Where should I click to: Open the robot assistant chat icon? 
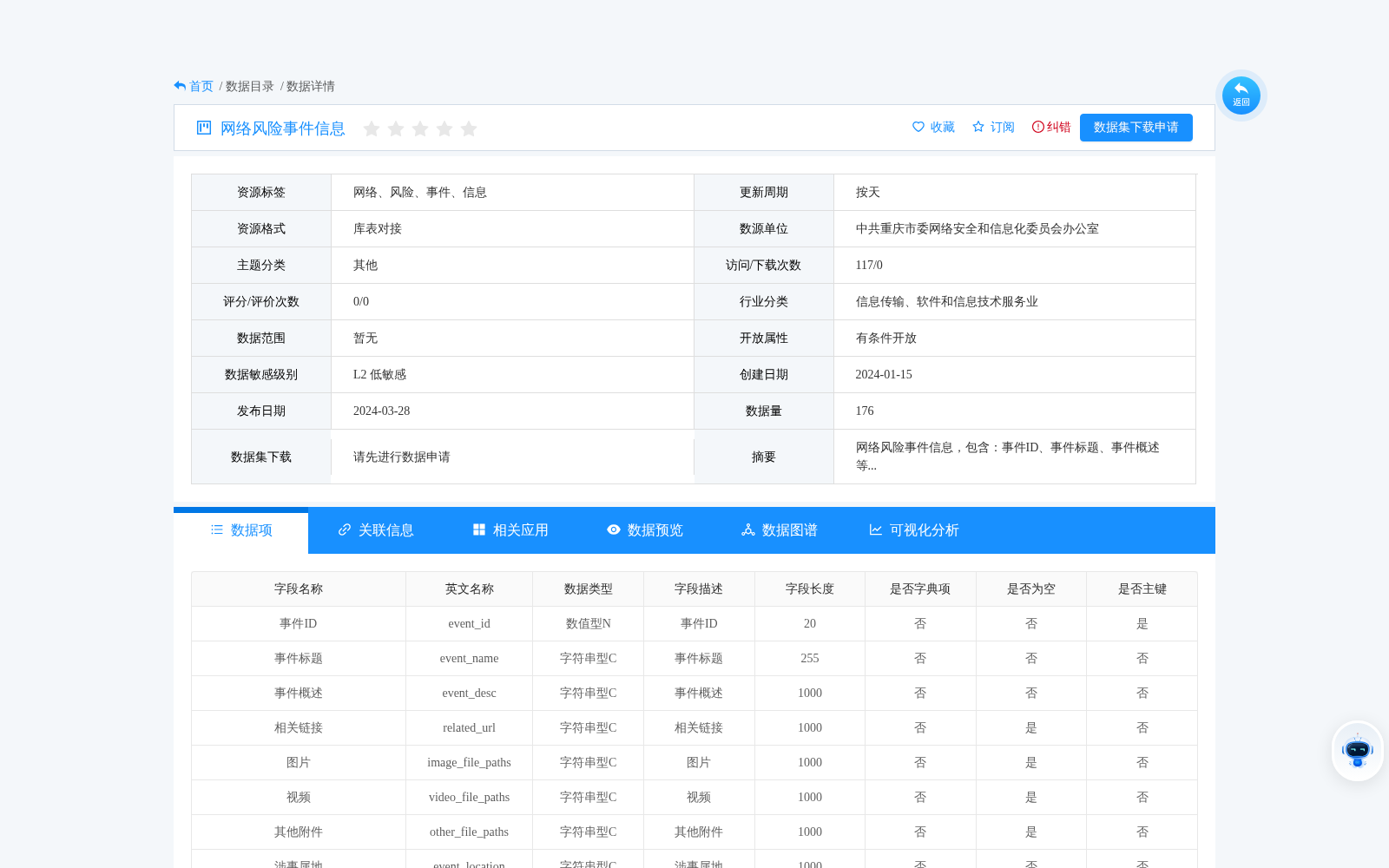[1357, 751]
